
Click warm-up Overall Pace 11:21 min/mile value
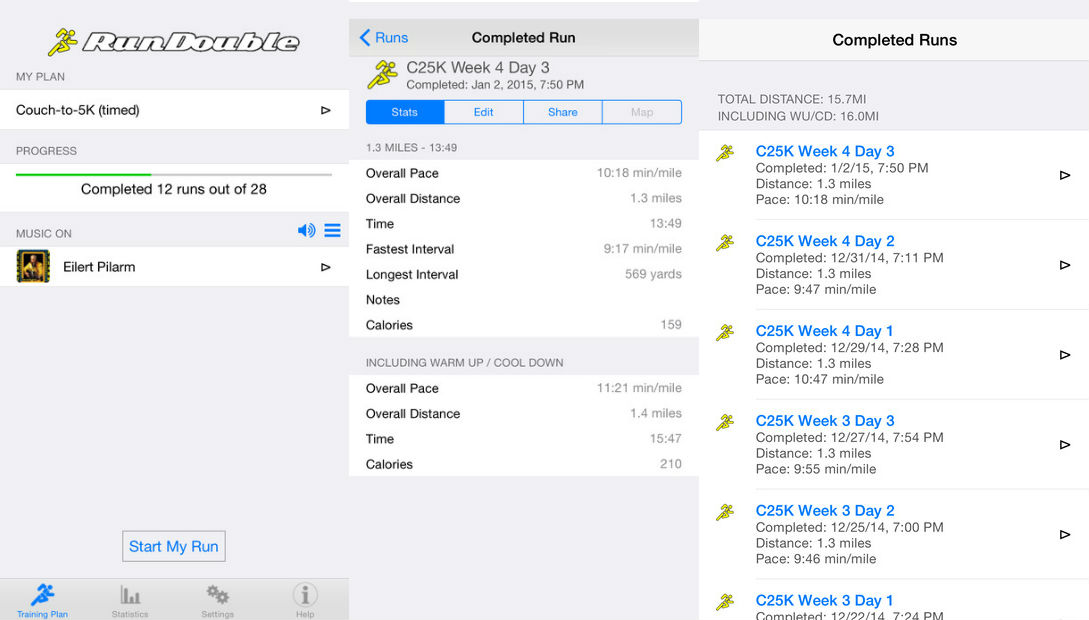coord(639,388)
